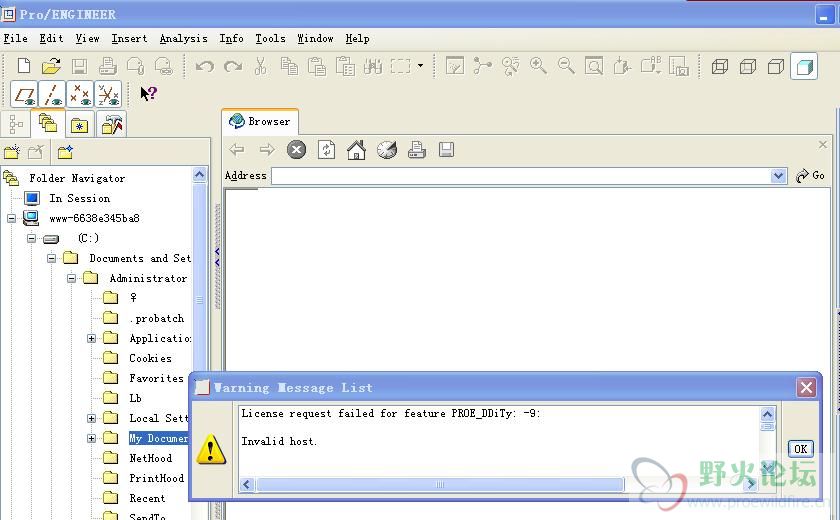Viewport: 840px width, 520px height.
Task: Open the Edit menu
Action: (x=51, y=39)
